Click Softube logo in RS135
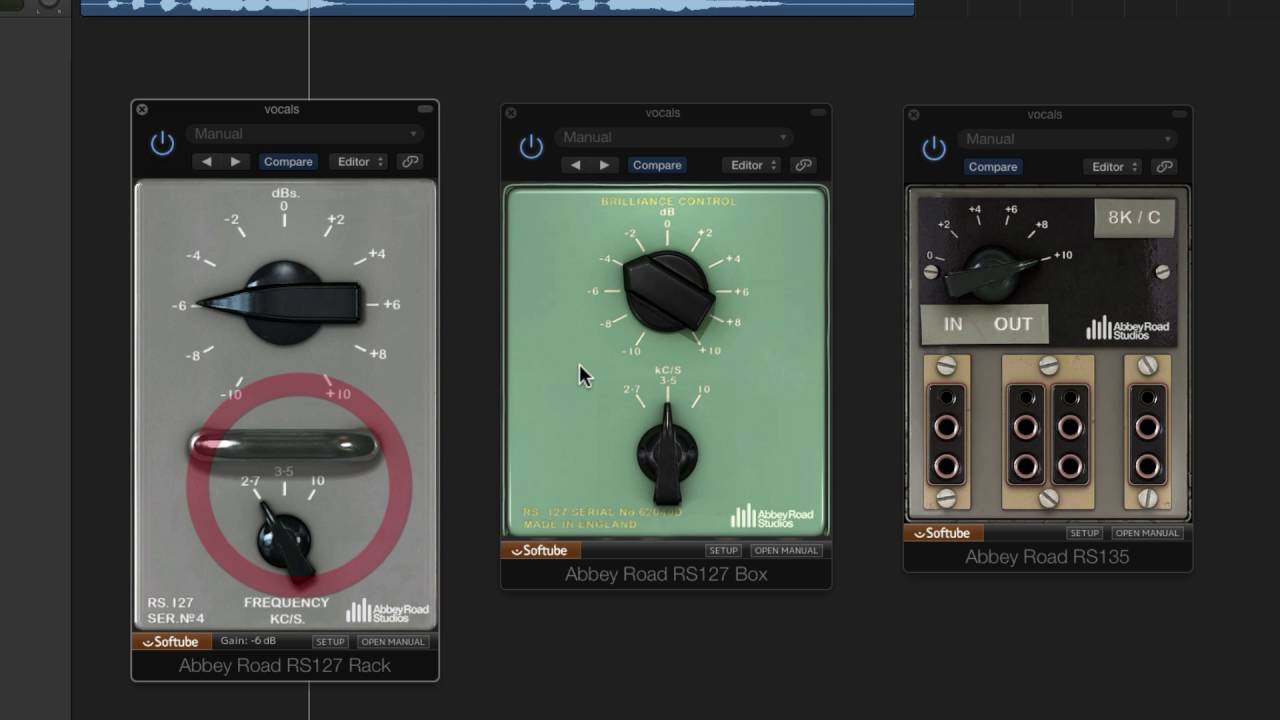Screen dimensions: 1280x720 (x=942, y=533)
